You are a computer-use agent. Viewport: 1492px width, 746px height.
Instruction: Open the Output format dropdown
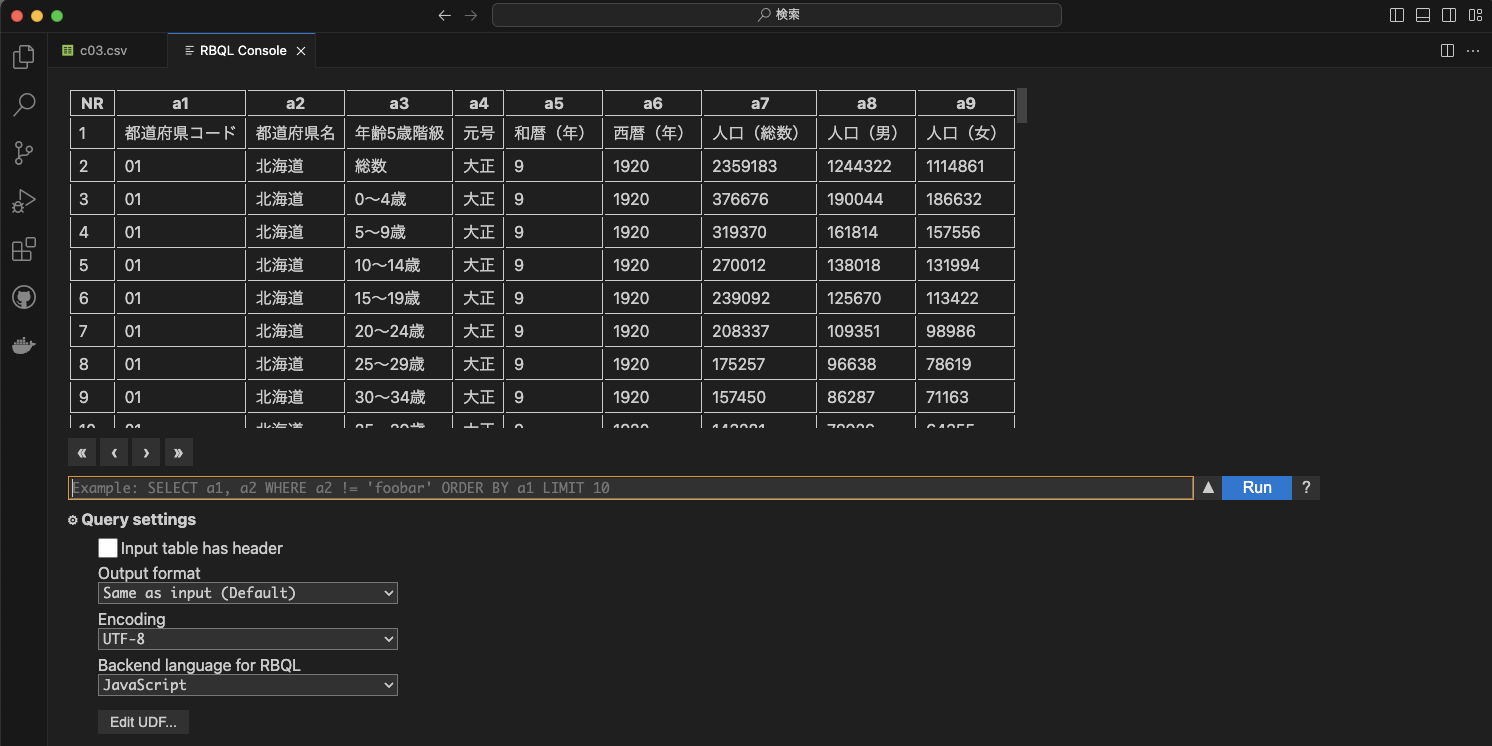[x=247, y=592]
